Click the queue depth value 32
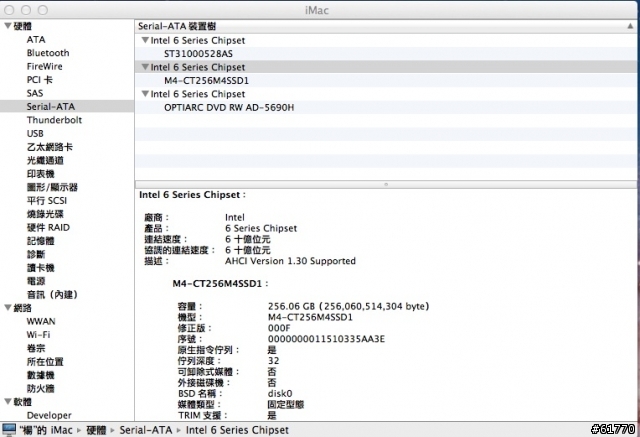The height and width of the screenshot is (437, 640). tap(273, 361)
